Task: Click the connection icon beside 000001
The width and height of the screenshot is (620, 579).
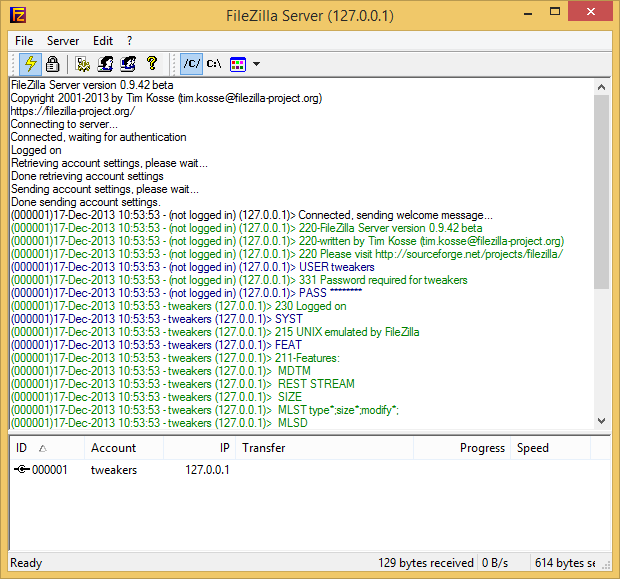Action: click(x=22, y=469)
